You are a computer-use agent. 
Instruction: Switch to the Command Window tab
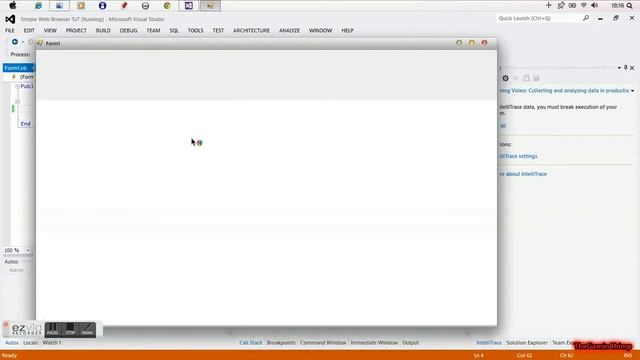[x=323, y=343]
